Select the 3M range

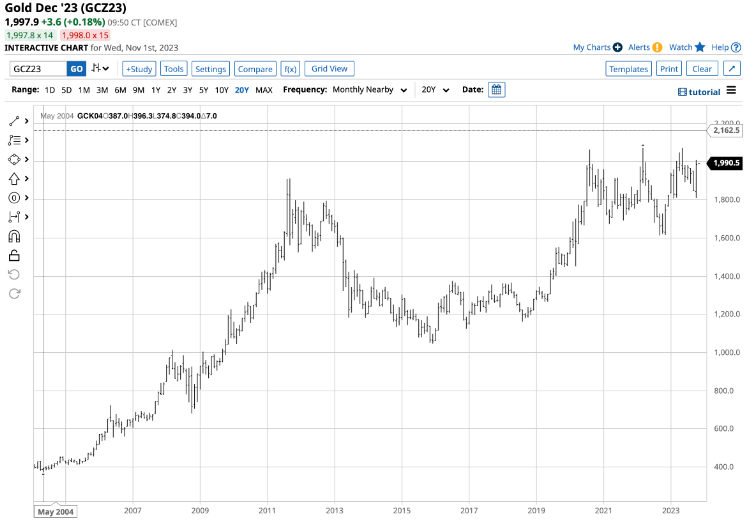tap(102, 90)
